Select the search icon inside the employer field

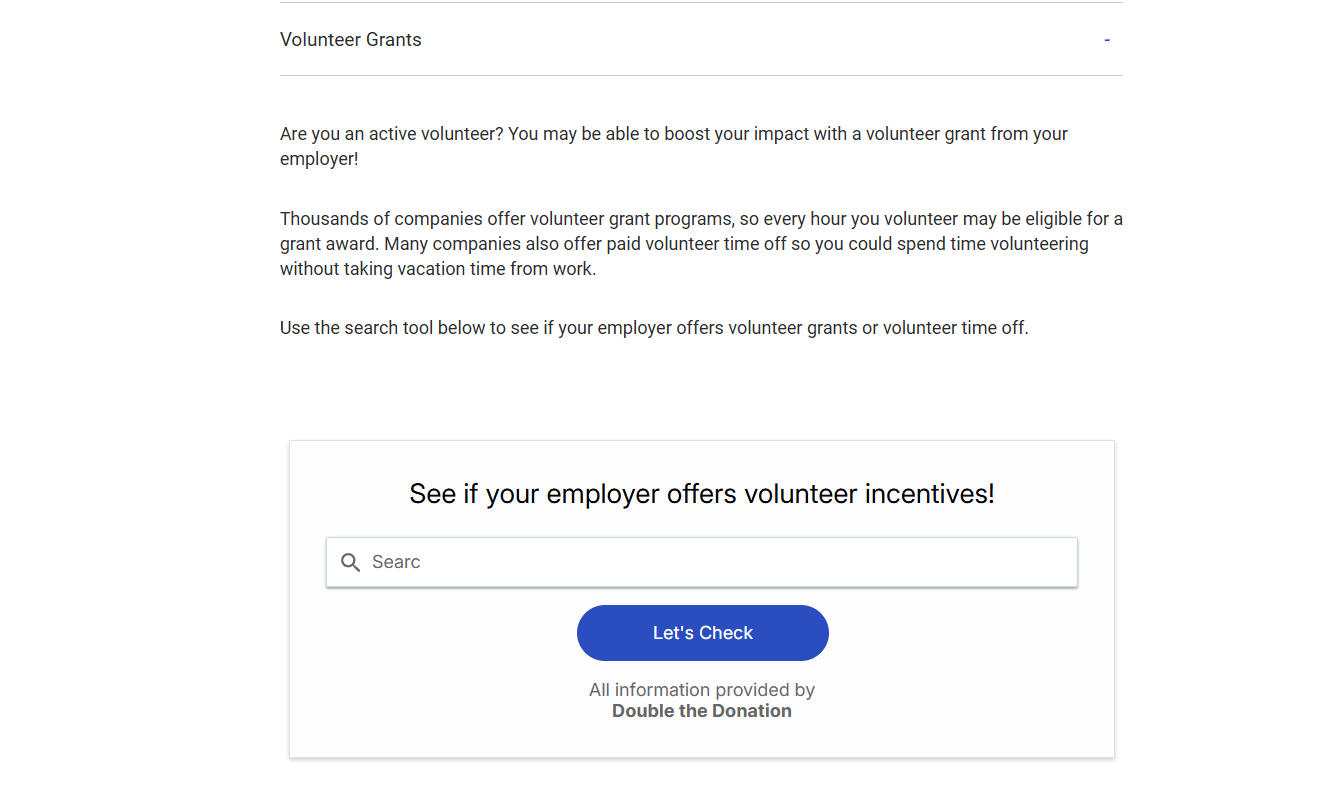click(x=350, y=562)
